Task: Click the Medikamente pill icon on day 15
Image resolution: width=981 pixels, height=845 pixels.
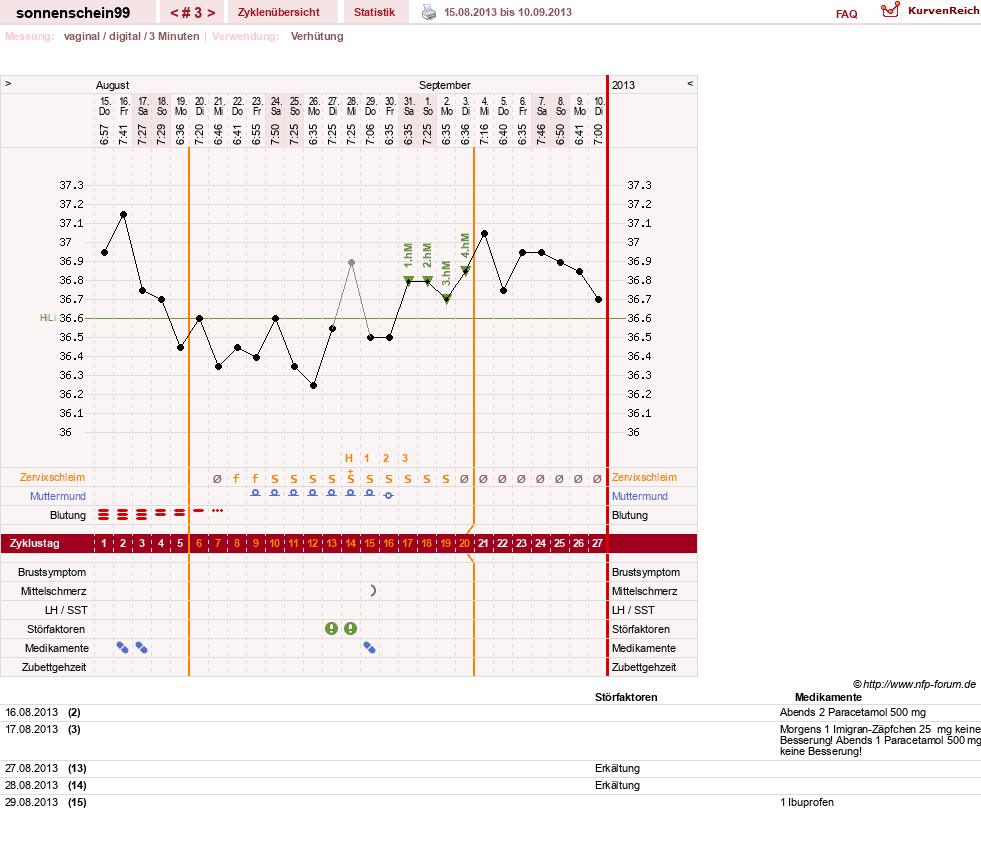Action: (x=370, y=648)
